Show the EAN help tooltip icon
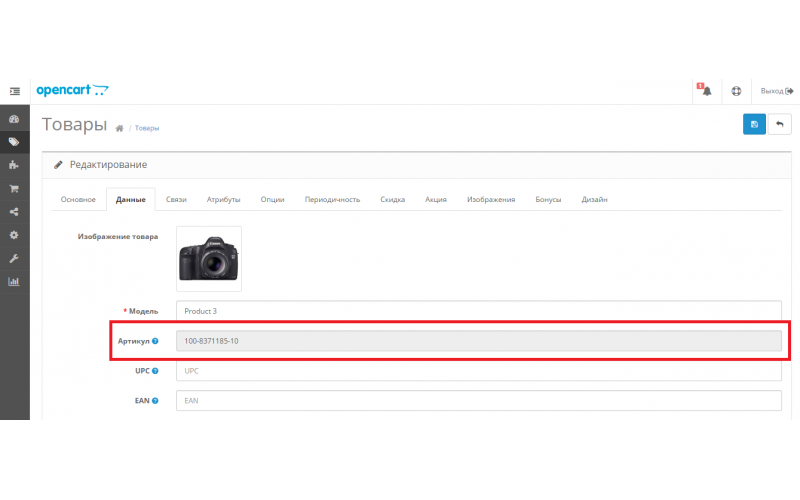Viewport: 800px width, 500px height. 155,401
